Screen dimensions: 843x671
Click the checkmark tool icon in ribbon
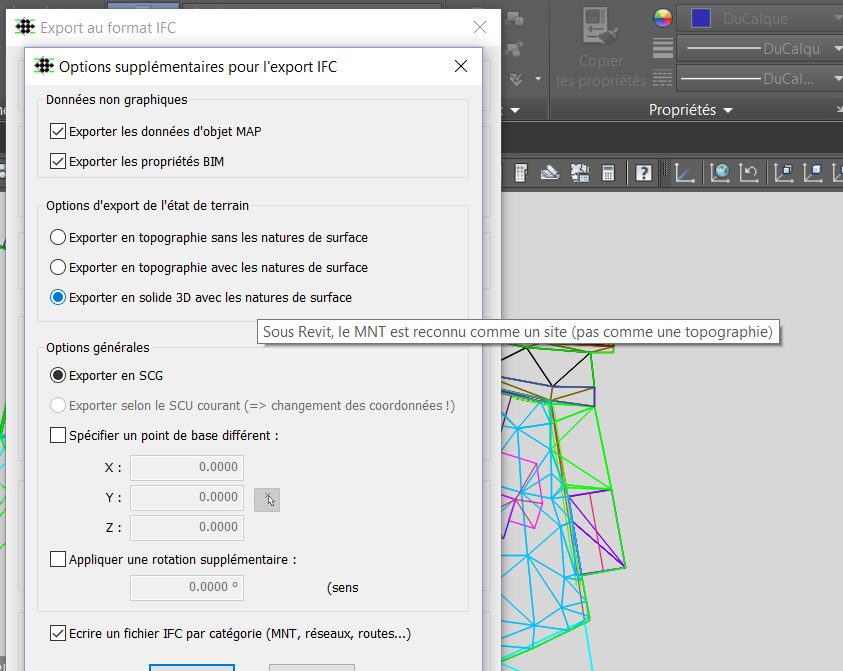click(x=516, y=79)
